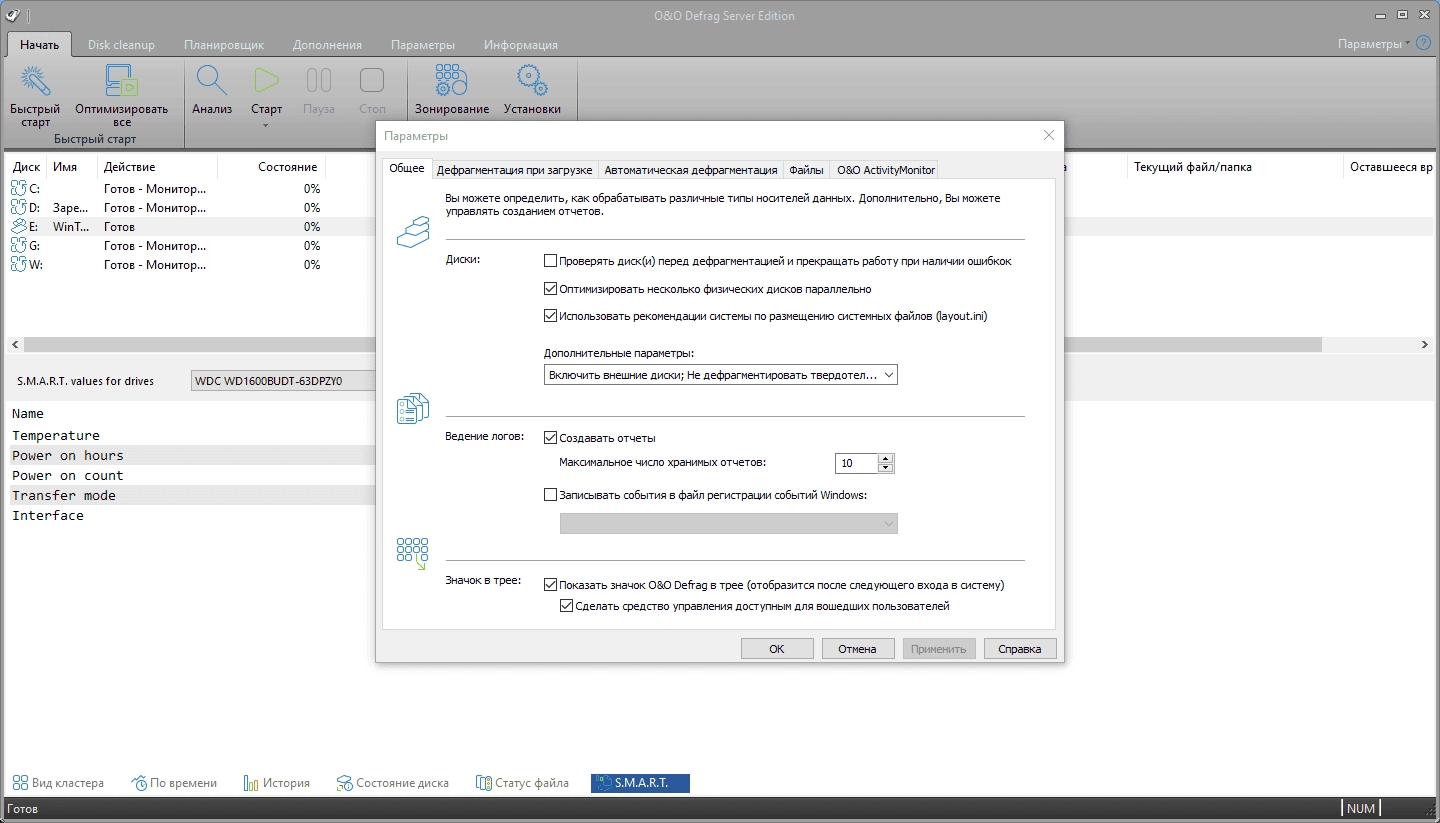Expand the dropdown arrow under Старт

(266, 126)
